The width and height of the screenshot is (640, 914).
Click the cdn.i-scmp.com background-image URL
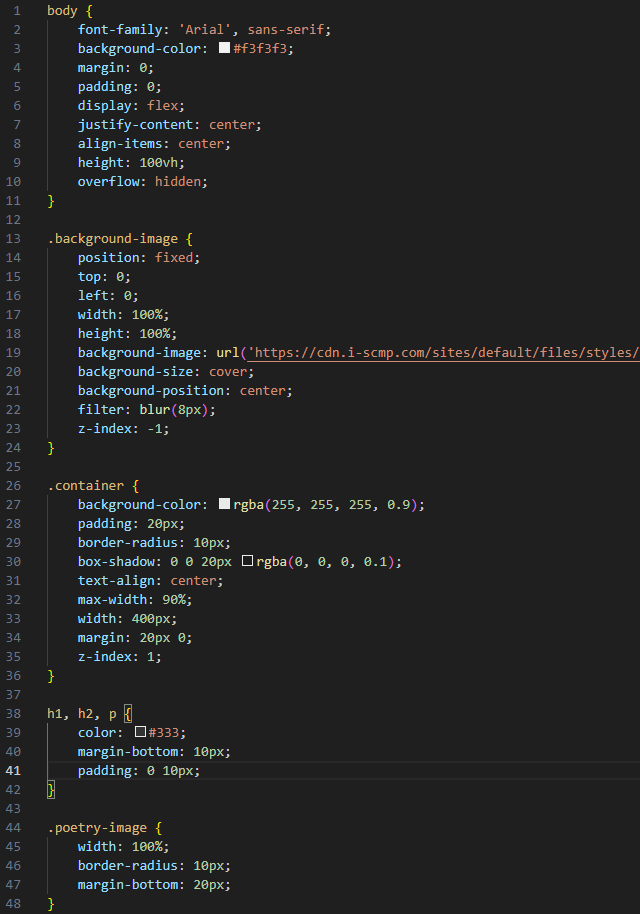coord(445,353)
